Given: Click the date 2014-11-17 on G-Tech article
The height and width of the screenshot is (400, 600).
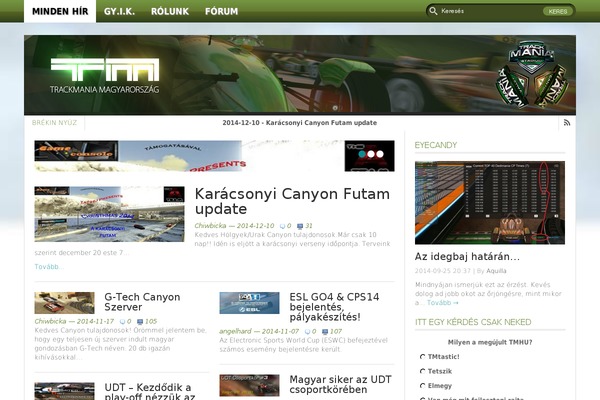Looking at the screenshot, I should (x=95, y=322).
